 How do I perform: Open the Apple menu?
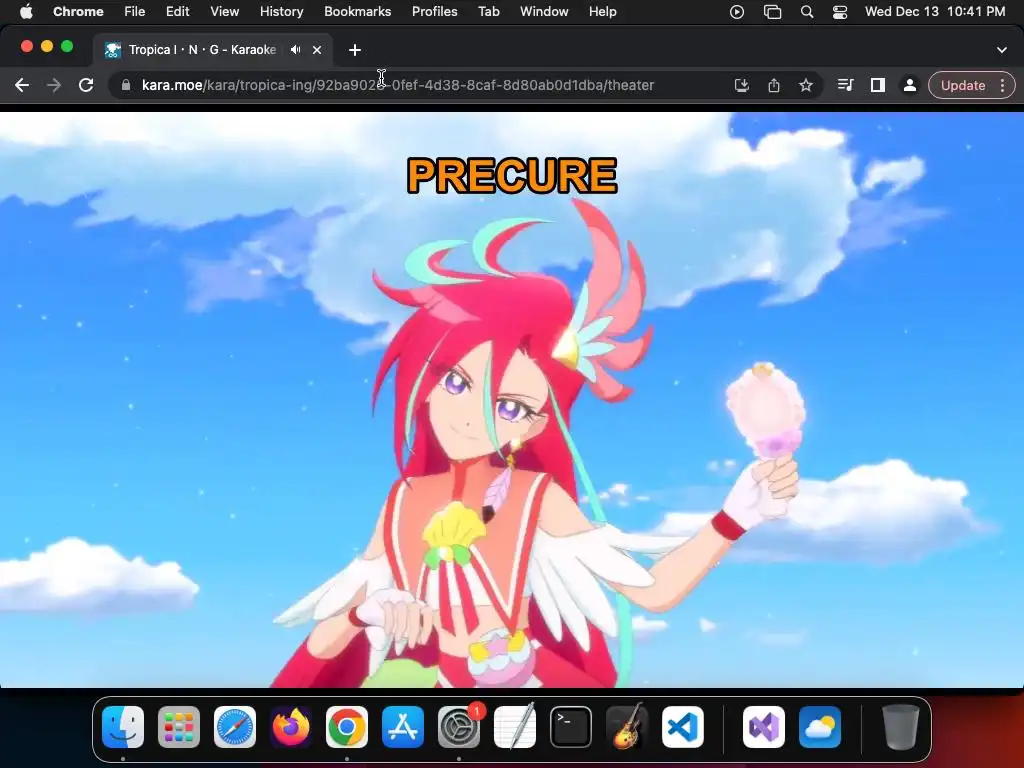pos(26,11)
